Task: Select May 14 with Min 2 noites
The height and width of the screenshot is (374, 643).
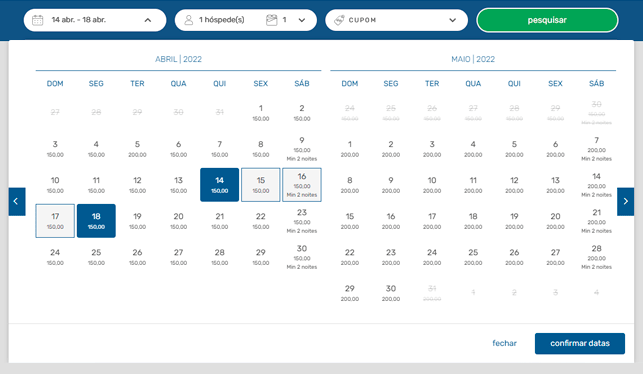Action: (x=596, y=185)
